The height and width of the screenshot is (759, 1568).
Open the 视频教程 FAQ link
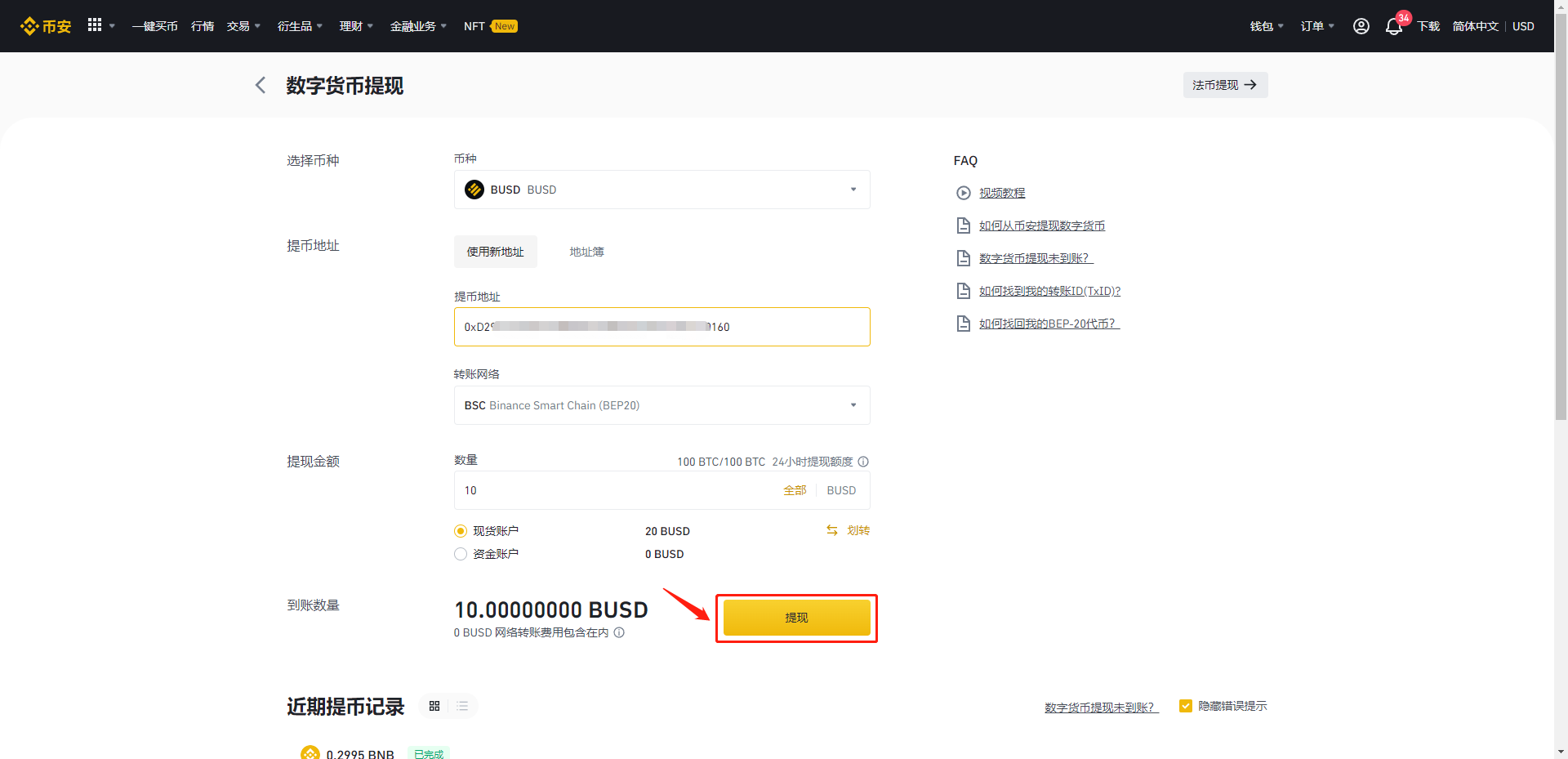coord(1002,193)
